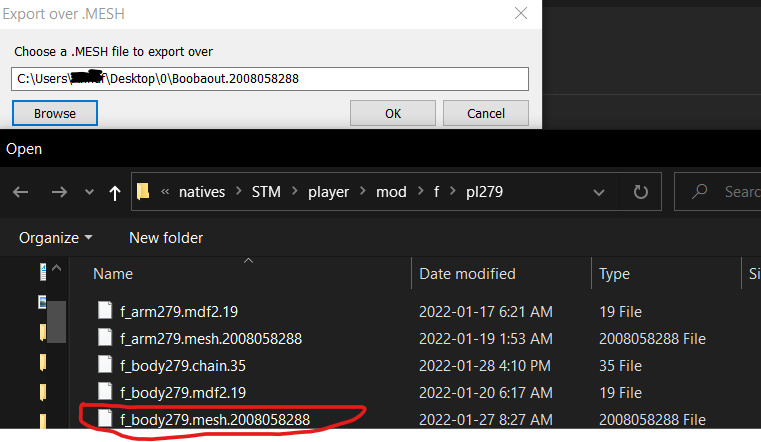Create a New folder

pos(166,238)
